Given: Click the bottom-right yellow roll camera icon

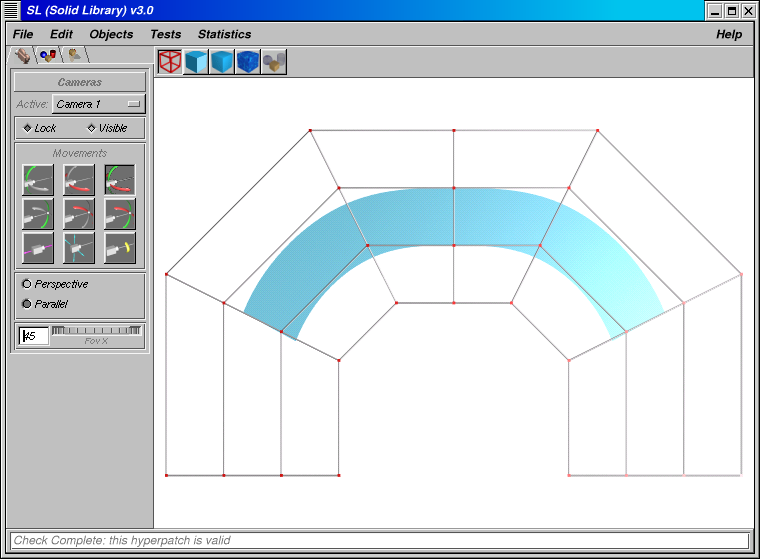Looking at the screenshot, I should pyautogui.click(x=120, y=247).
